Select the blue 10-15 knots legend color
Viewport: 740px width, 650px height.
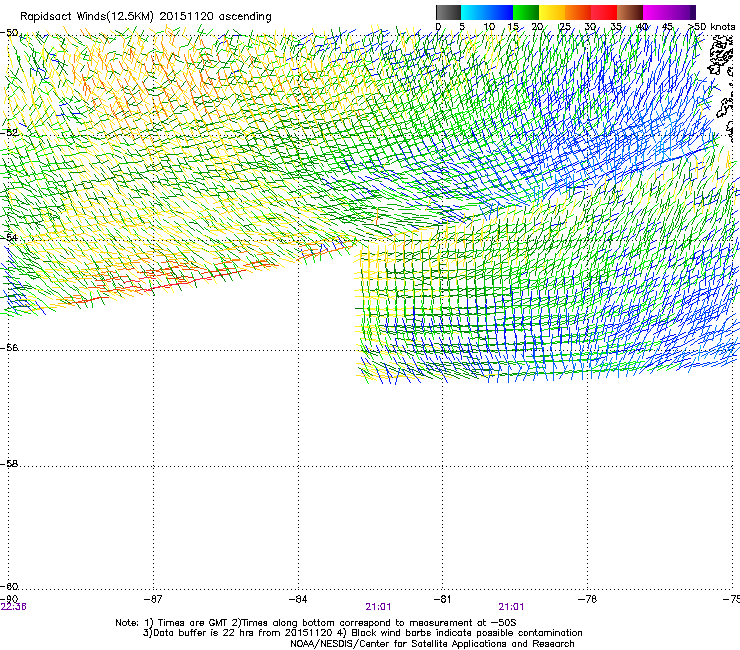500,12
